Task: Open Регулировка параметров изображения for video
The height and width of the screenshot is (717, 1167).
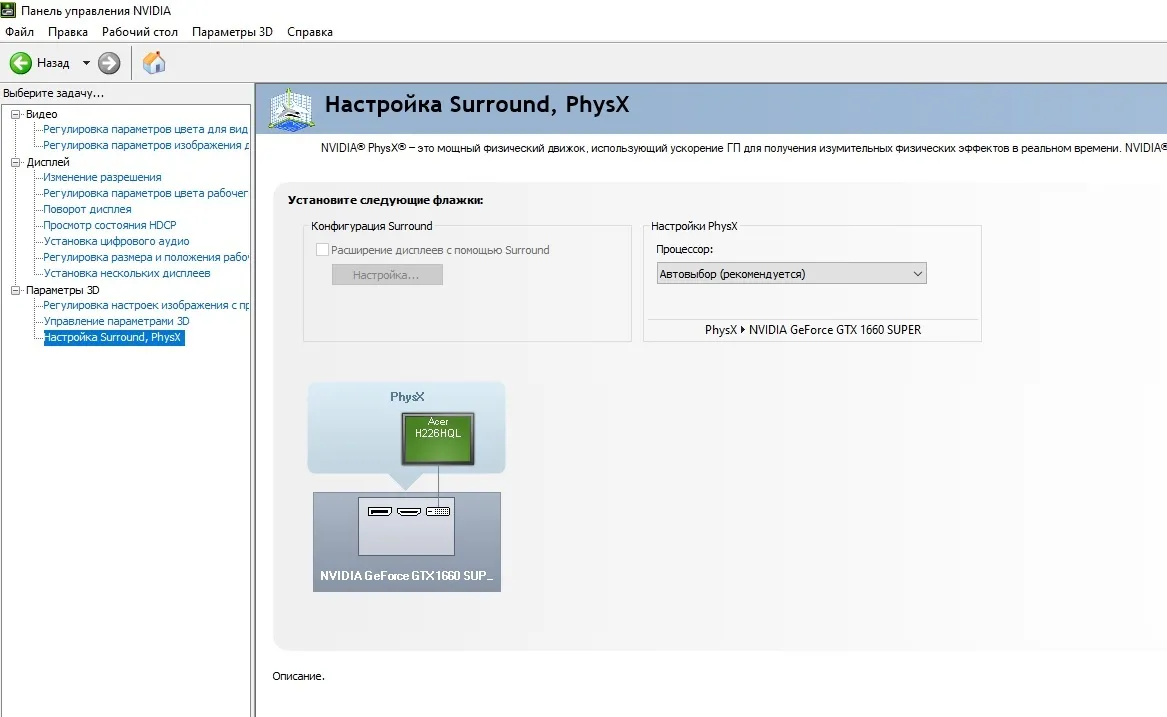Action: coord(146,145)
